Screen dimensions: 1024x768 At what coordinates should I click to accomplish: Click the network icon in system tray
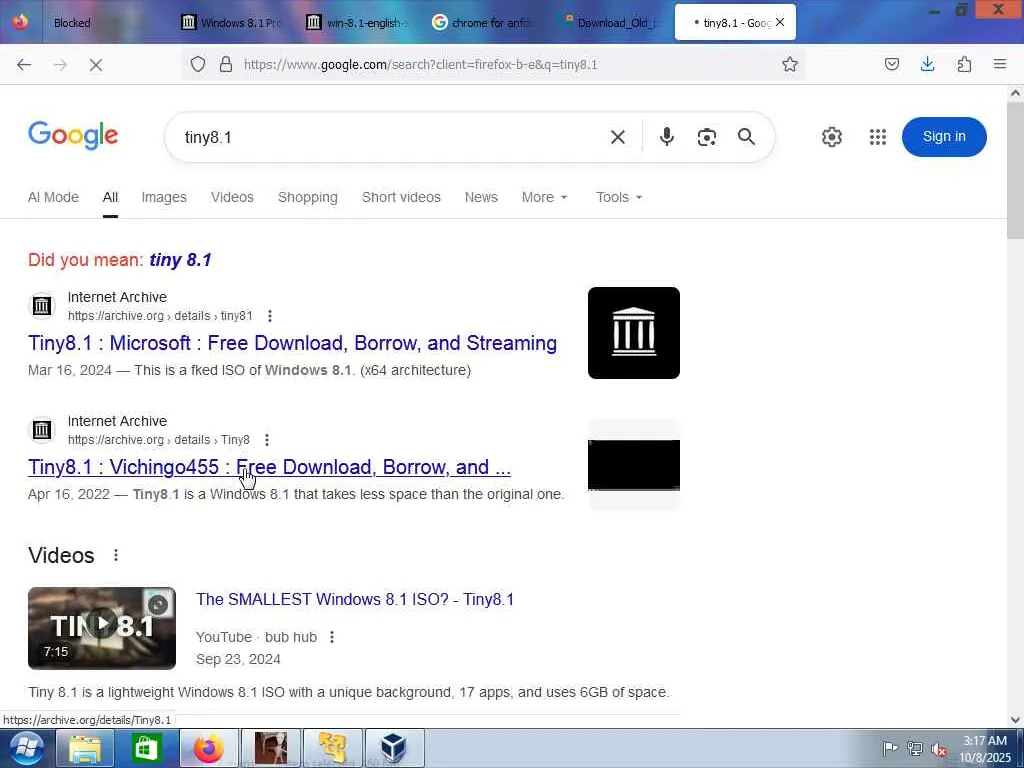click(915, 749)
